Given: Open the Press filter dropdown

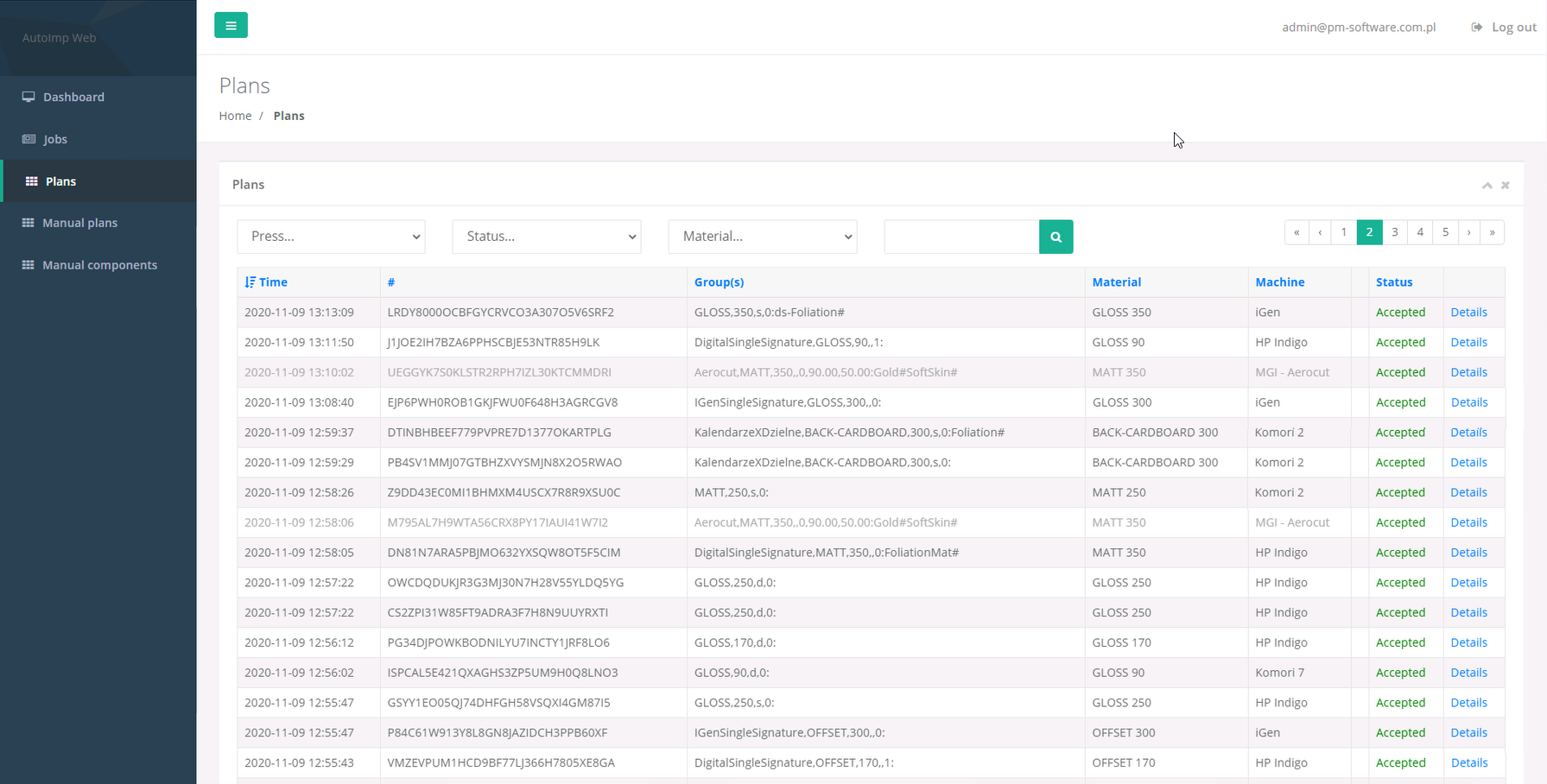Looking at the screenshot, I should pyautogui.click(x=331, y=237).
